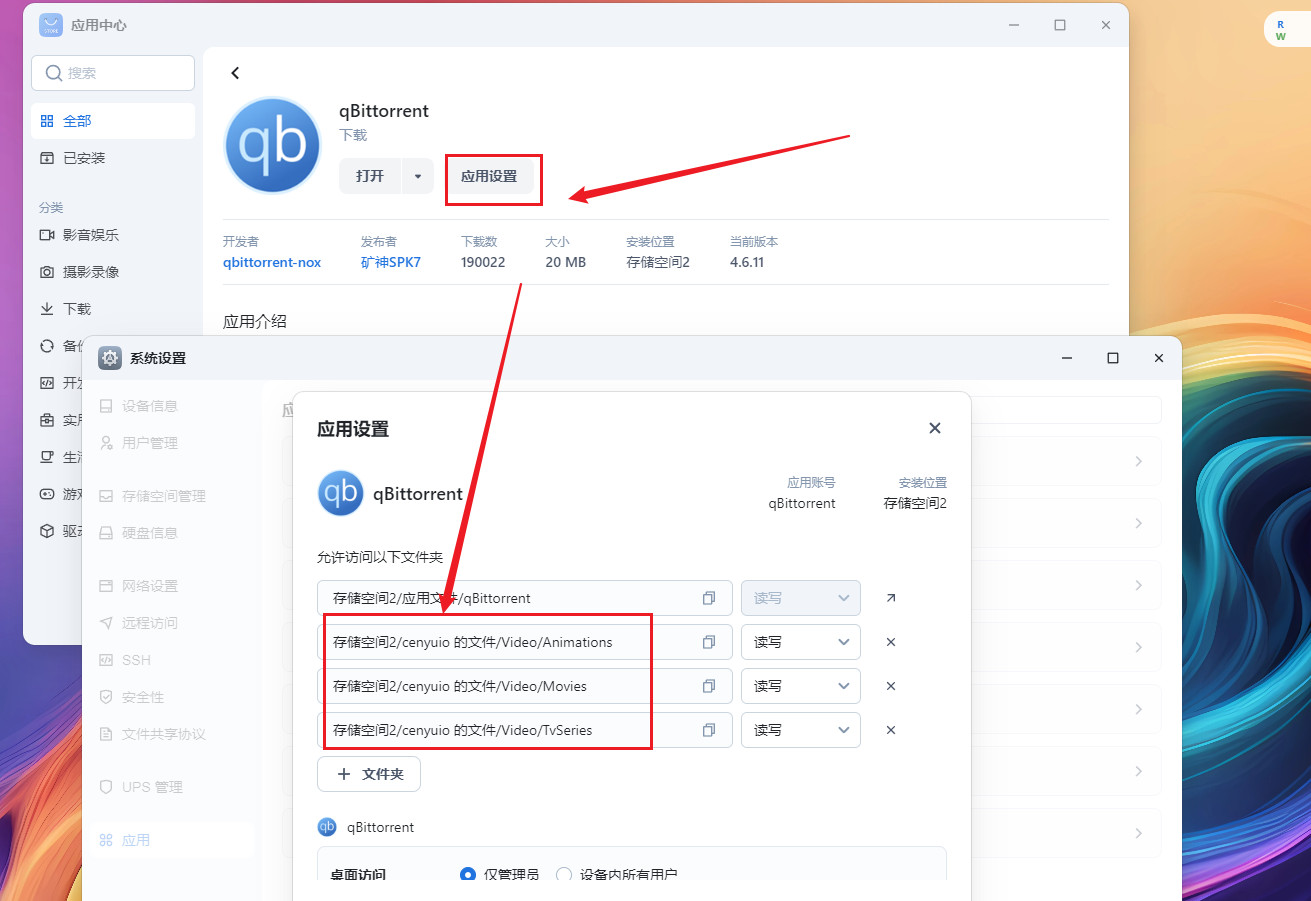Open the 下载 category in App Center sidebar

113,309
